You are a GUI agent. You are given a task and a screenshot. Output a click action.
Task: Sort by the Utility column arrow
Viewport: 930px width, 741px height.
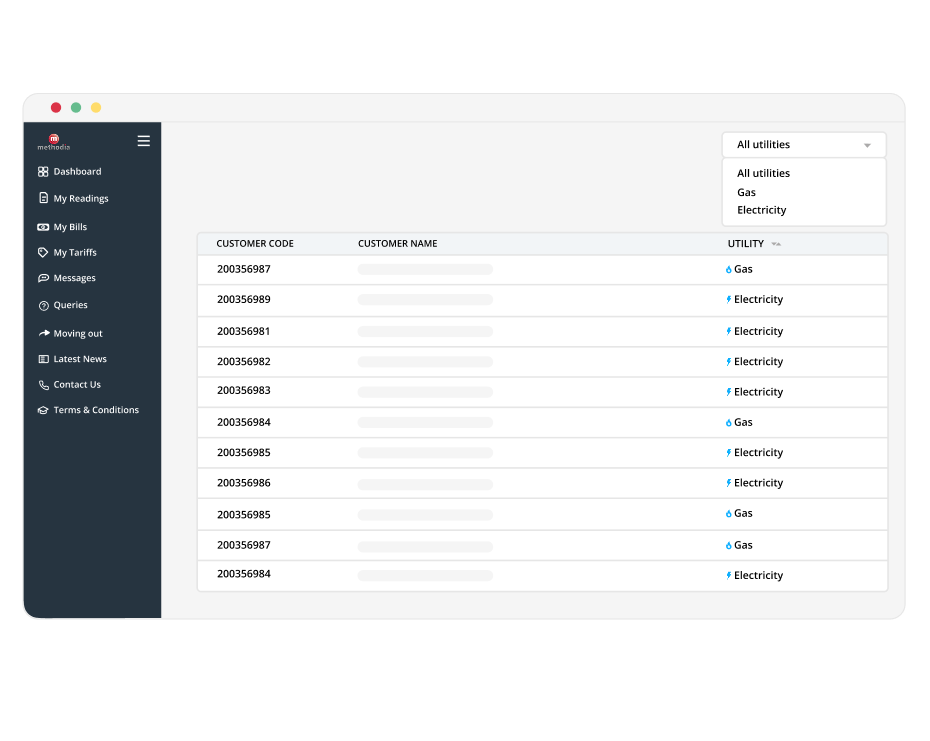point(776,244)
